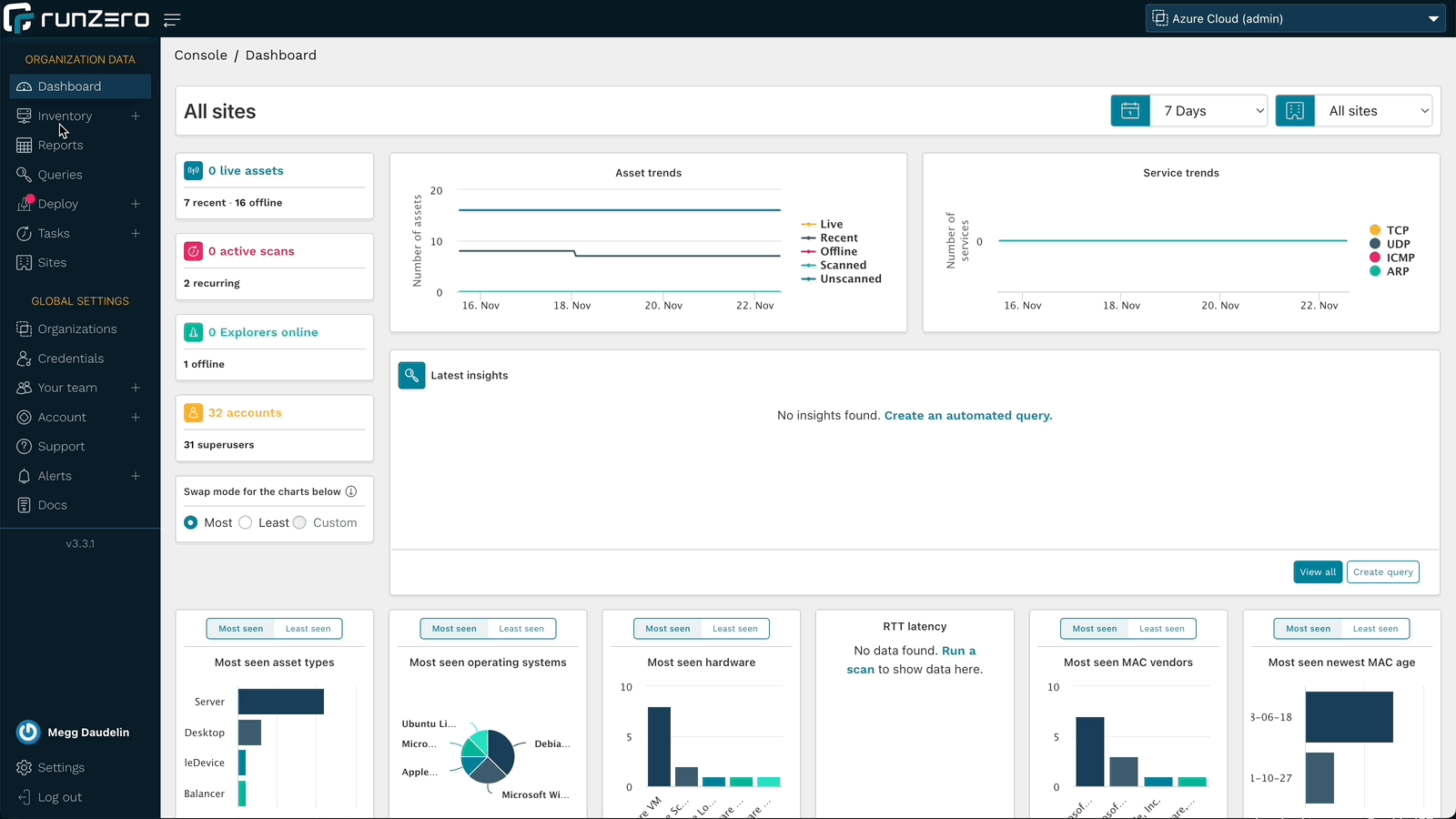The width and height of the screenshot is (1456, 819).
Task: Open the Inventory section in the sidebar
Action: 65,116
